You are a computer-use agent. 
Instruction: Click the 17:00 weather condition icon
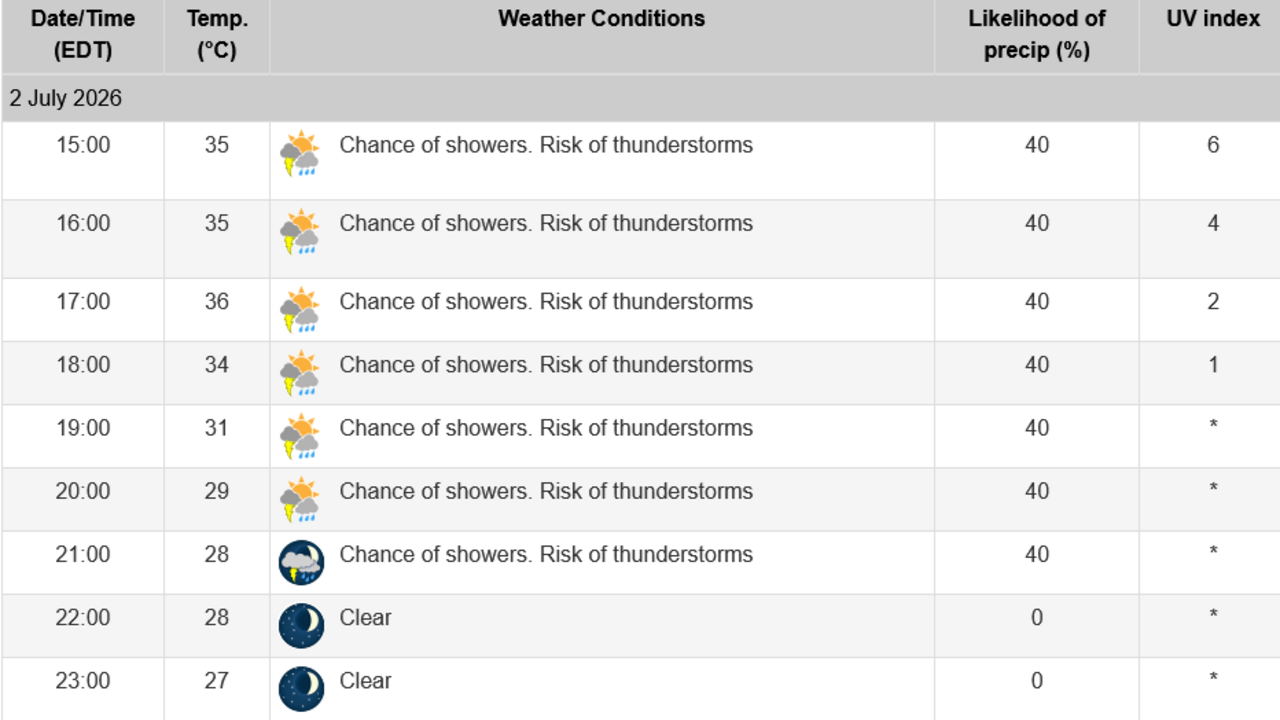click(x=300, y=310)
